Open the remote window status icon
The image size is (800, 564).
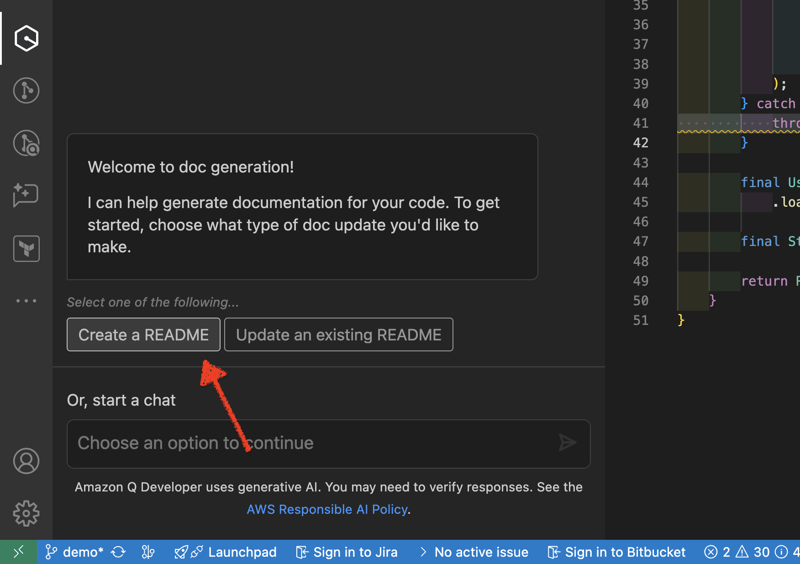pos(18,552)
